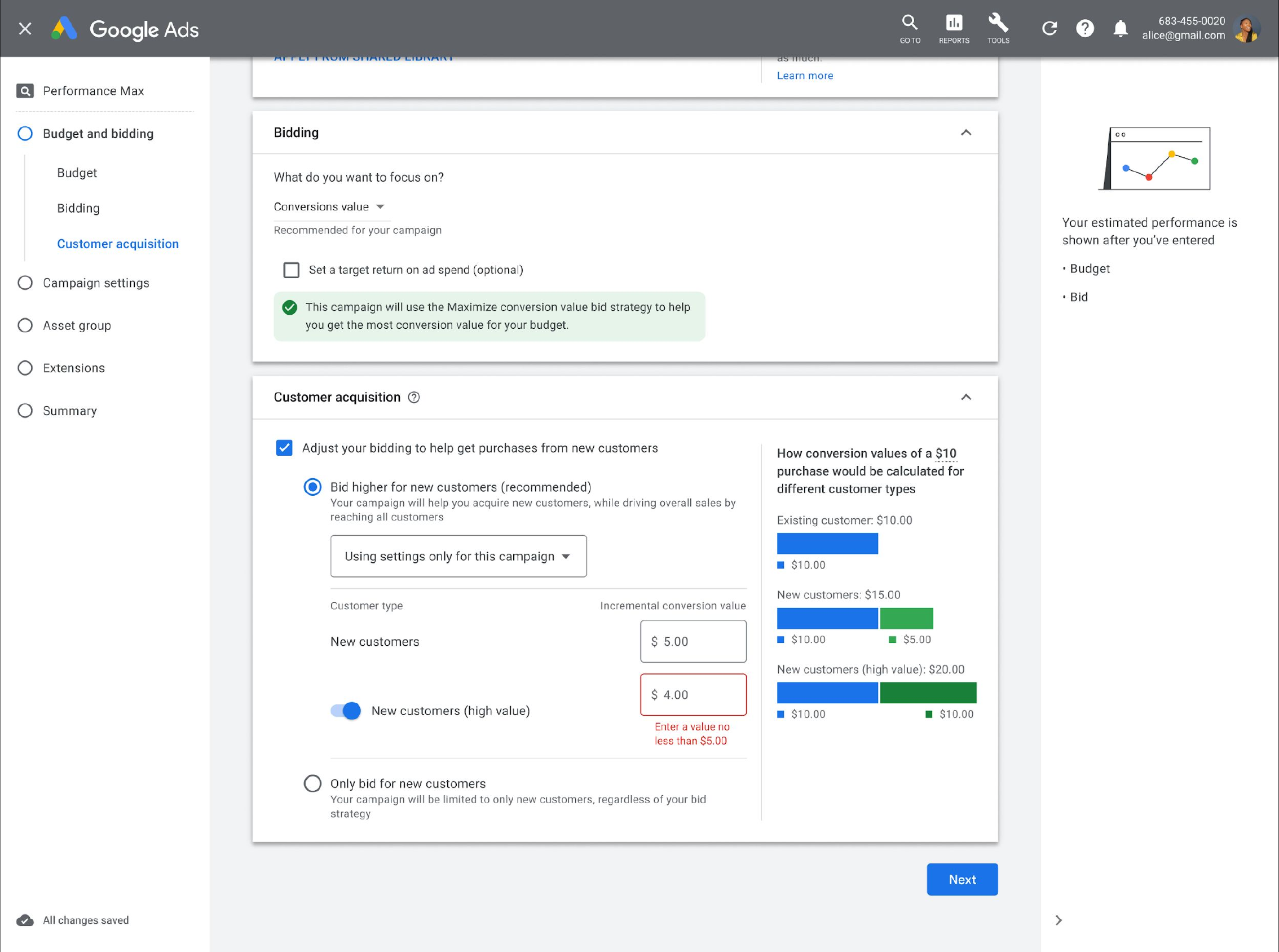Open the account avatar for alice@gmail.com

(1247, 28)
